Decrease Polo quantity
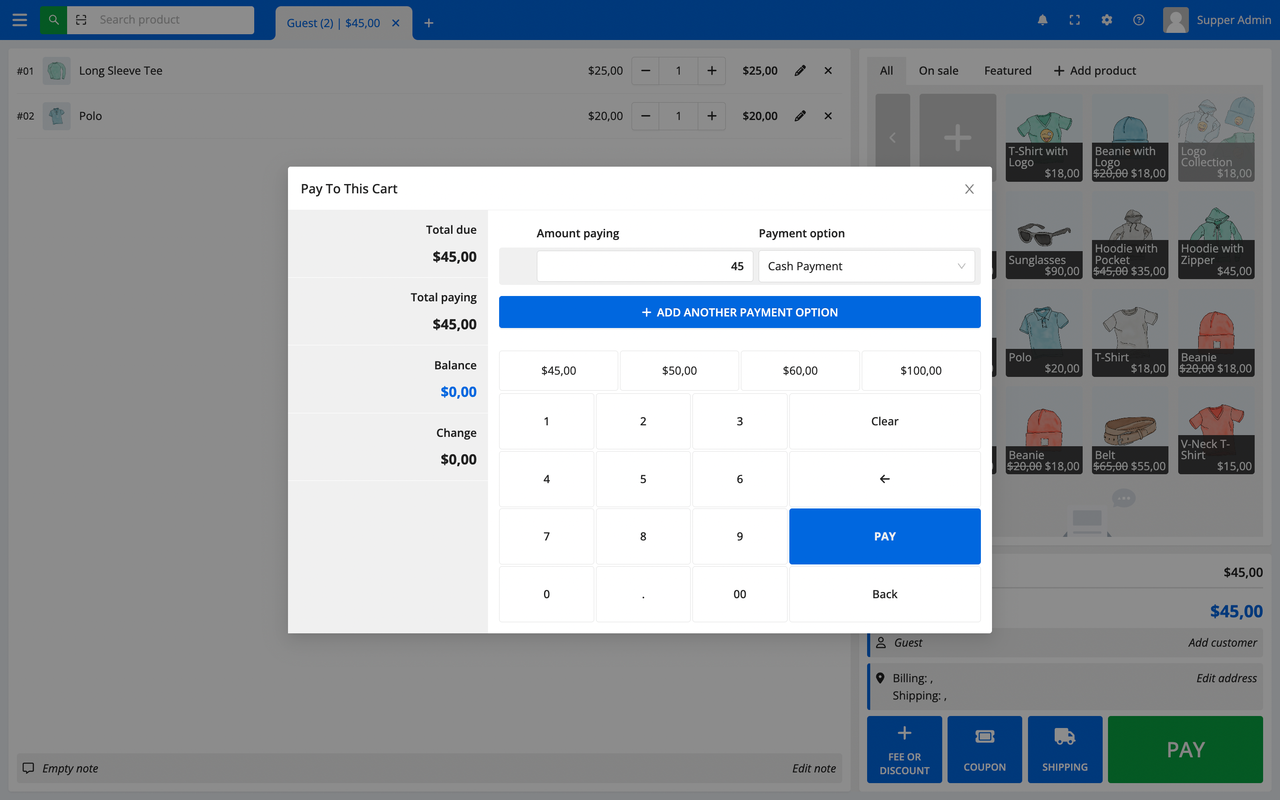The height and width of the screenshot is (800, 1280). click(646, 116)
